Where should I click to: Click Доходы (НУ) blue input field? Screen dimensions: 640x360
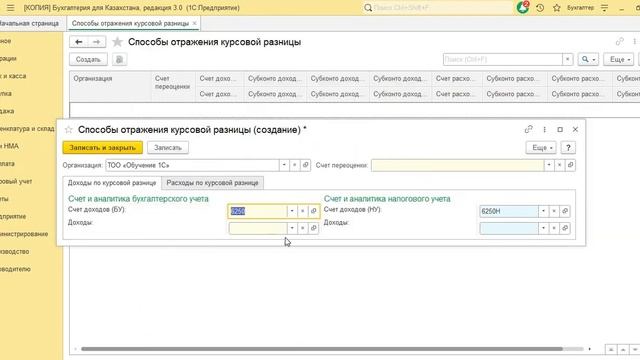(x=509, y=228)
